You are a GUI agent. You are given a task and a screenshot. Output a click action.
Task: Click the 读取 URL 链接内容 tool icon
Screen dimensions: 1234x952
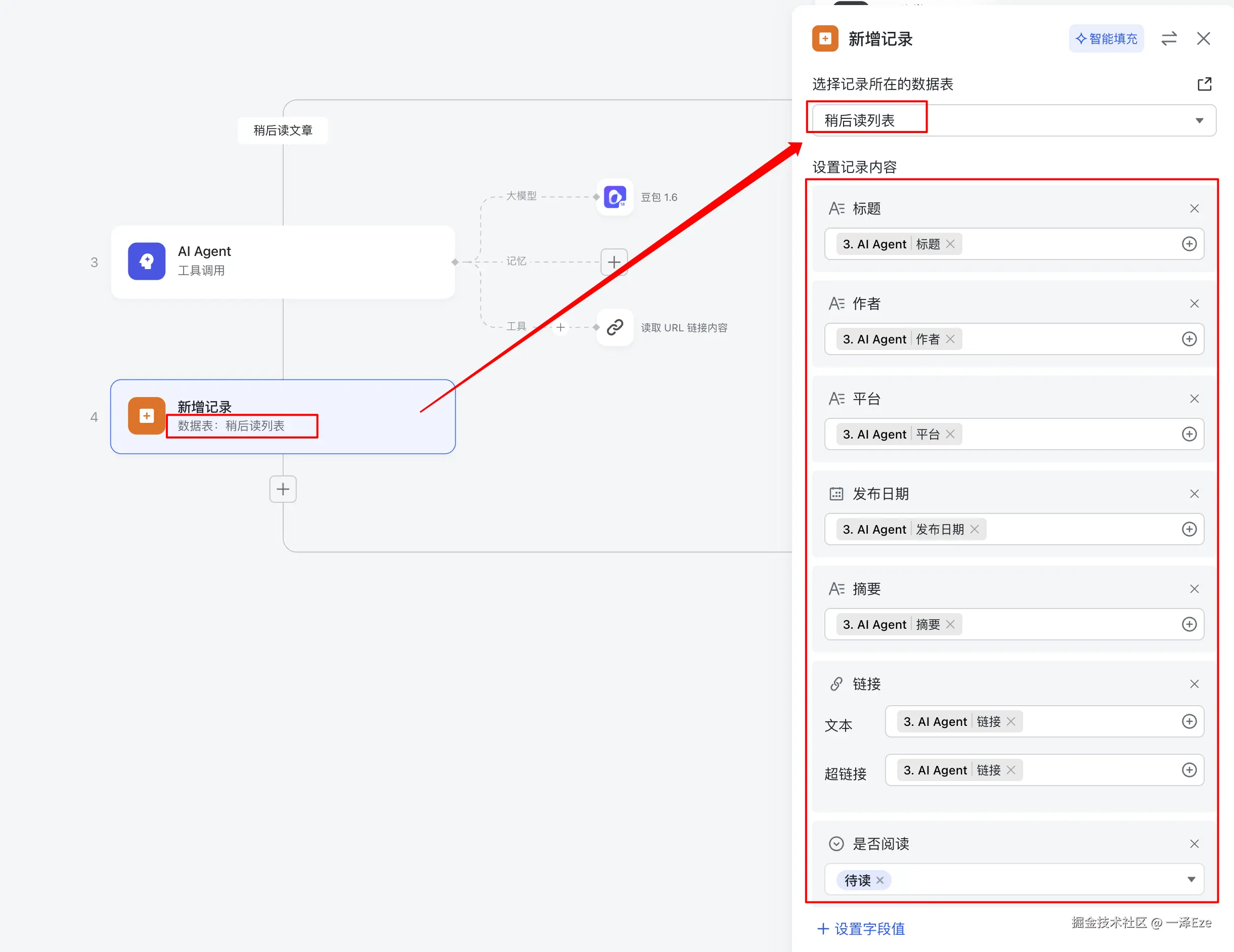(615, 327)
